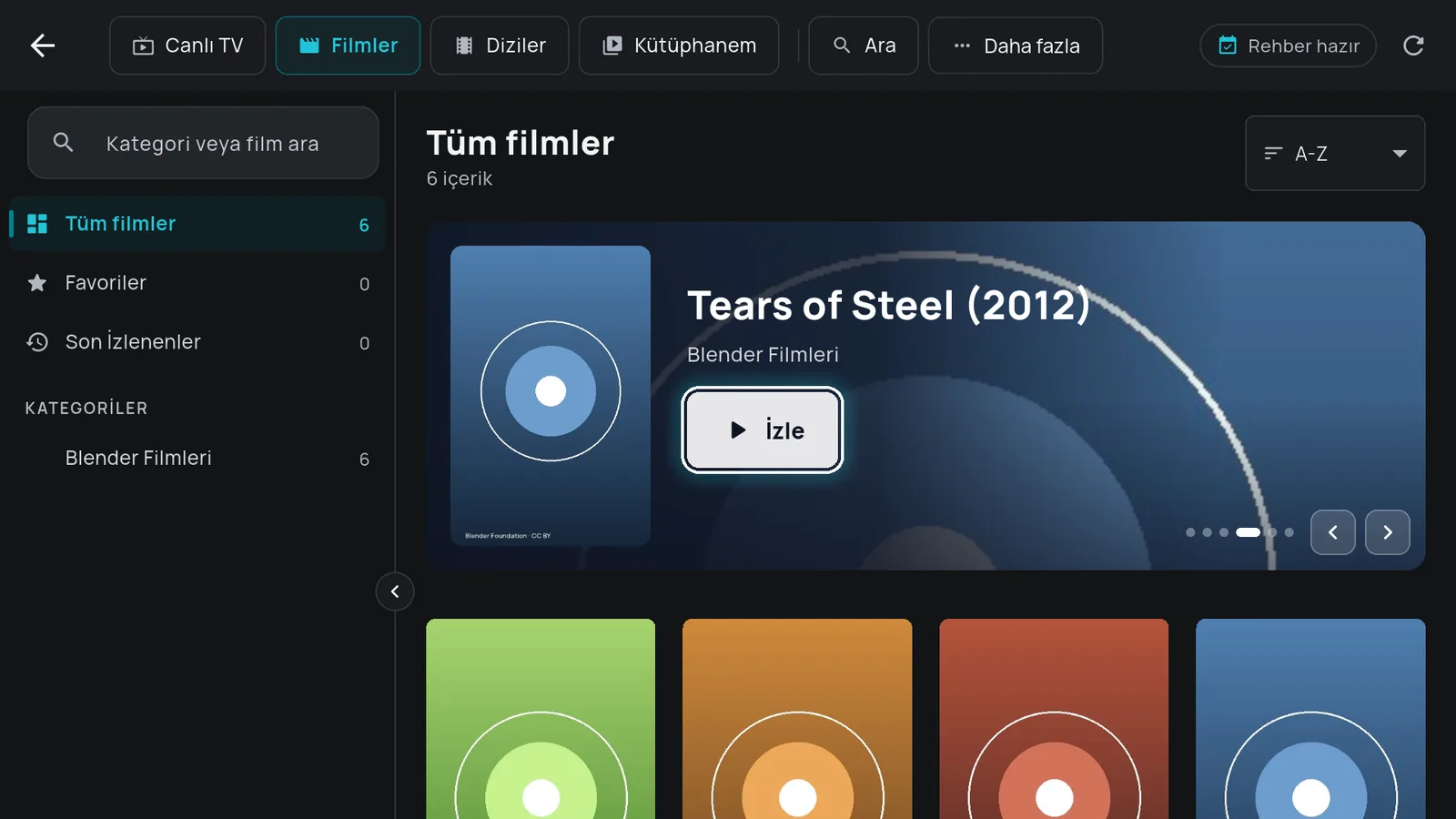Open the Diziler tab
This screenshot has width=1456, height=819.
point(500,45)
